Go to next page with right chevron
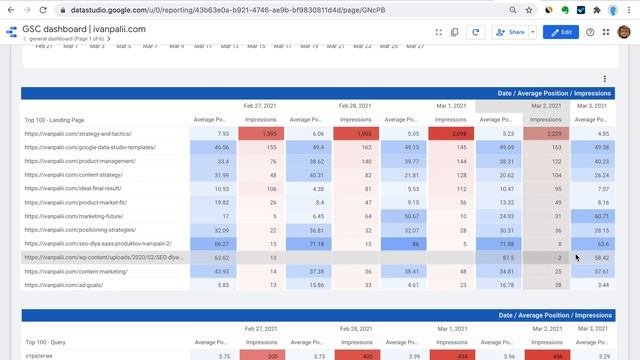The width and height of the screenshot is (640, 360). click(x=109, y=39)
